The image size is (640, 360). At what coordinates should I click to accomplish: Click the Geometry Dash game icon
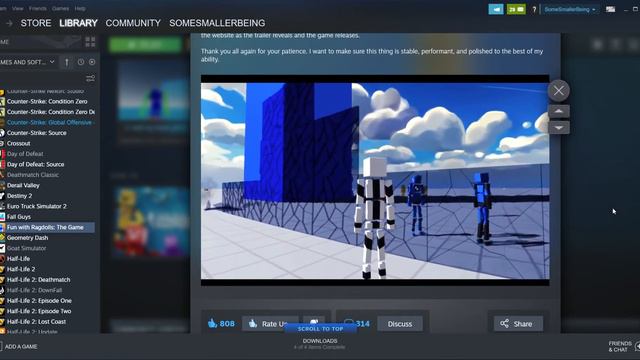[2, 238]
